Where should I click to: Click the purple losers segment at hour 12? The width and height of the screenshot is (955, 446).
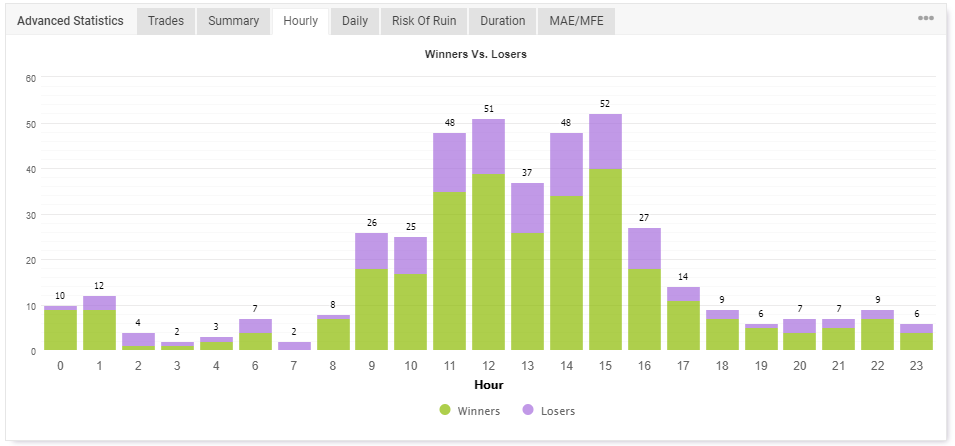(488, 146)
